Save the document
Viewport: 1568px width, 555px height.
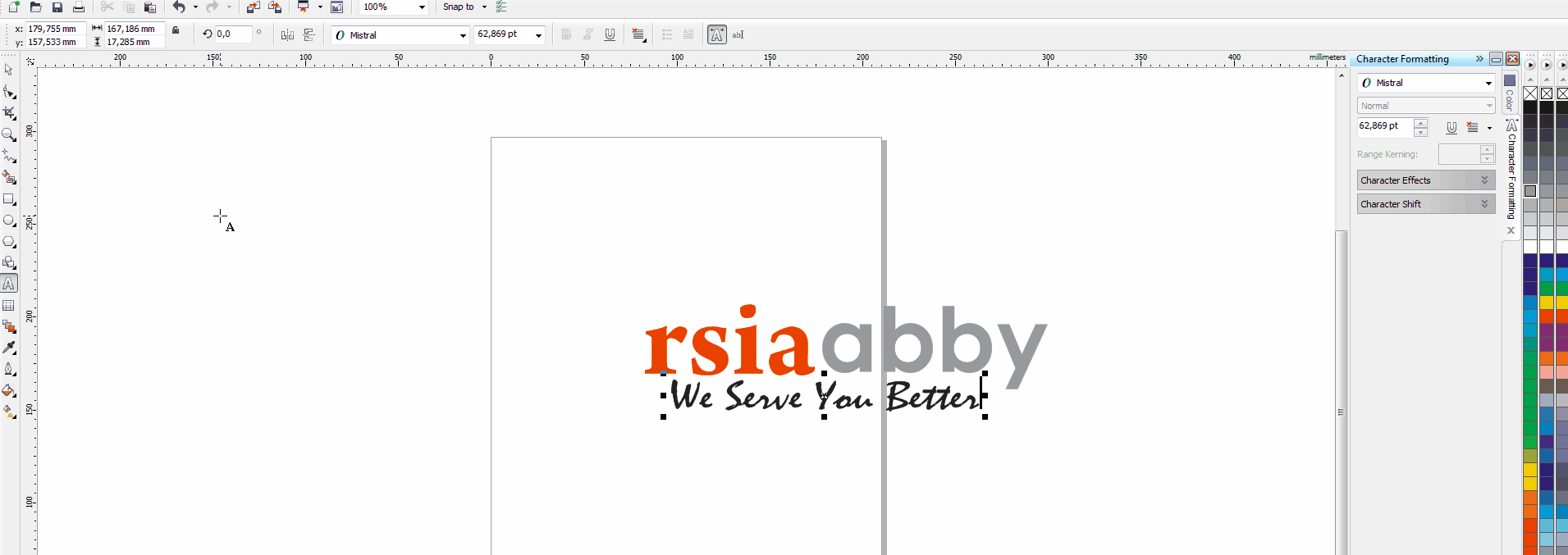click(x=57, y=7)
